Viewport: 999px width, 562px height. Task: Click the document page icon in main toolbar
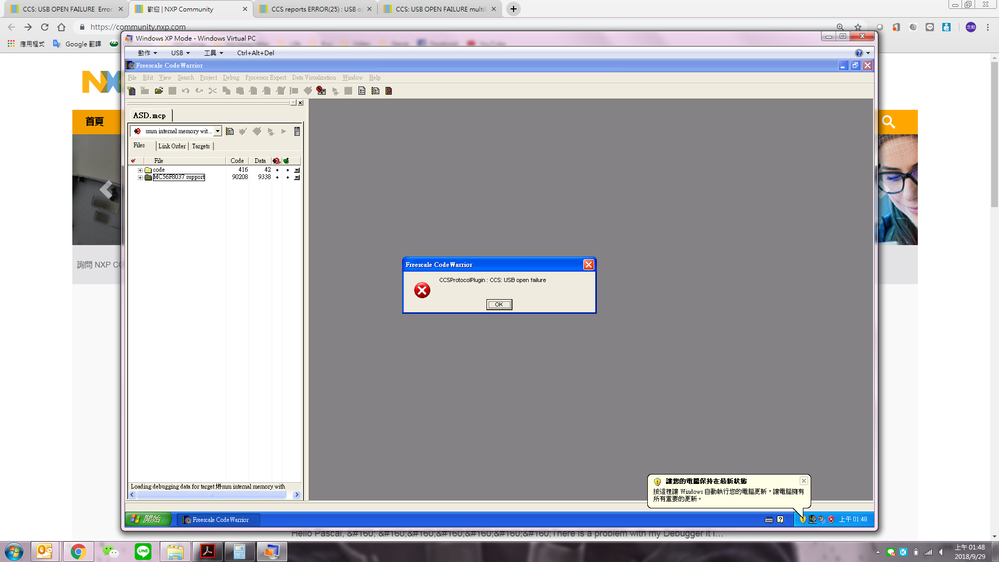tap(362, 91)
